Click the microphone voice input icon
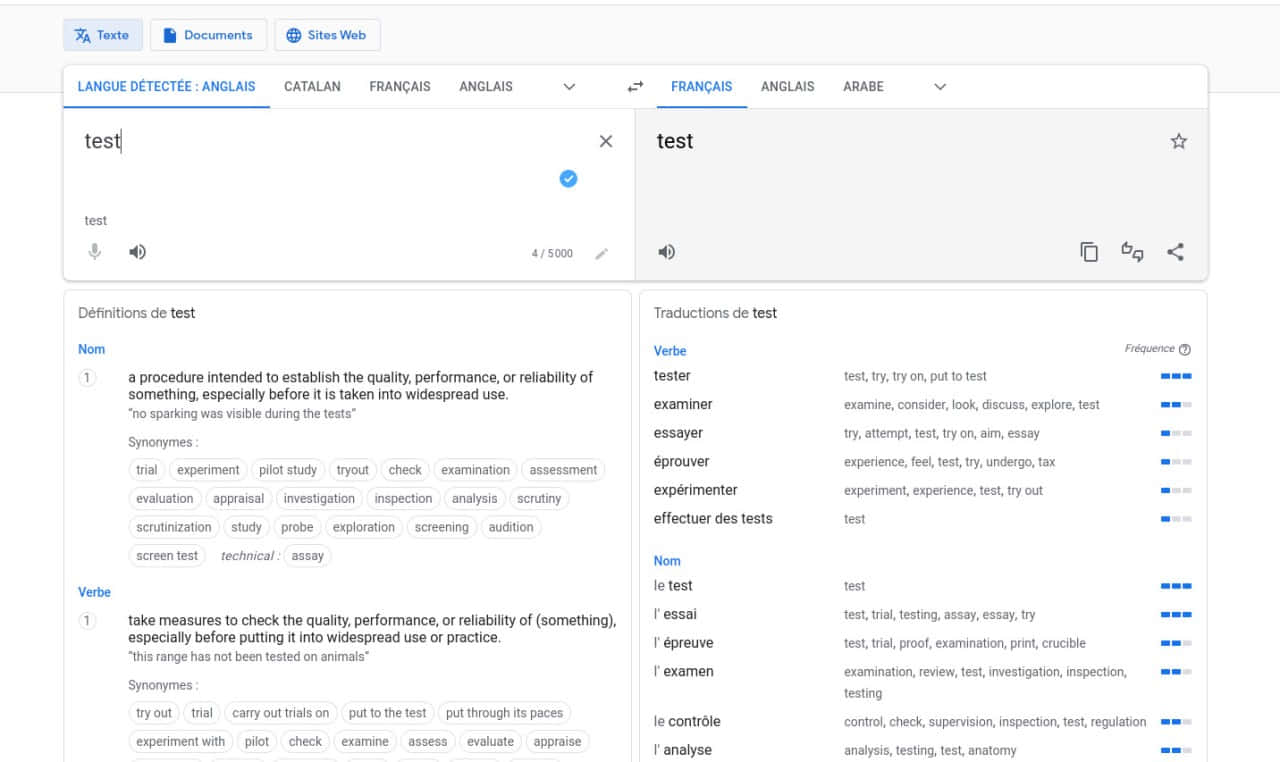The width and height of the screenshot is (1280, 762). (x=95, y=252)
